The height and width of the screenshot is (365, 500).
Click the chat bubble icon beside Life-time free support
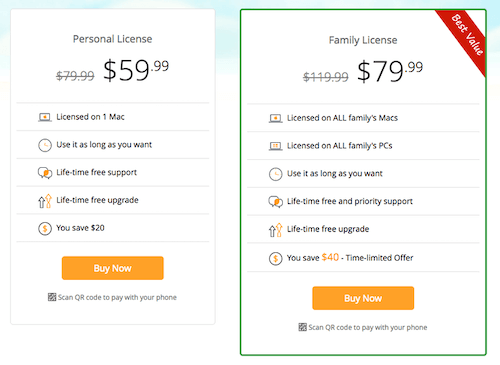[45, 173]
